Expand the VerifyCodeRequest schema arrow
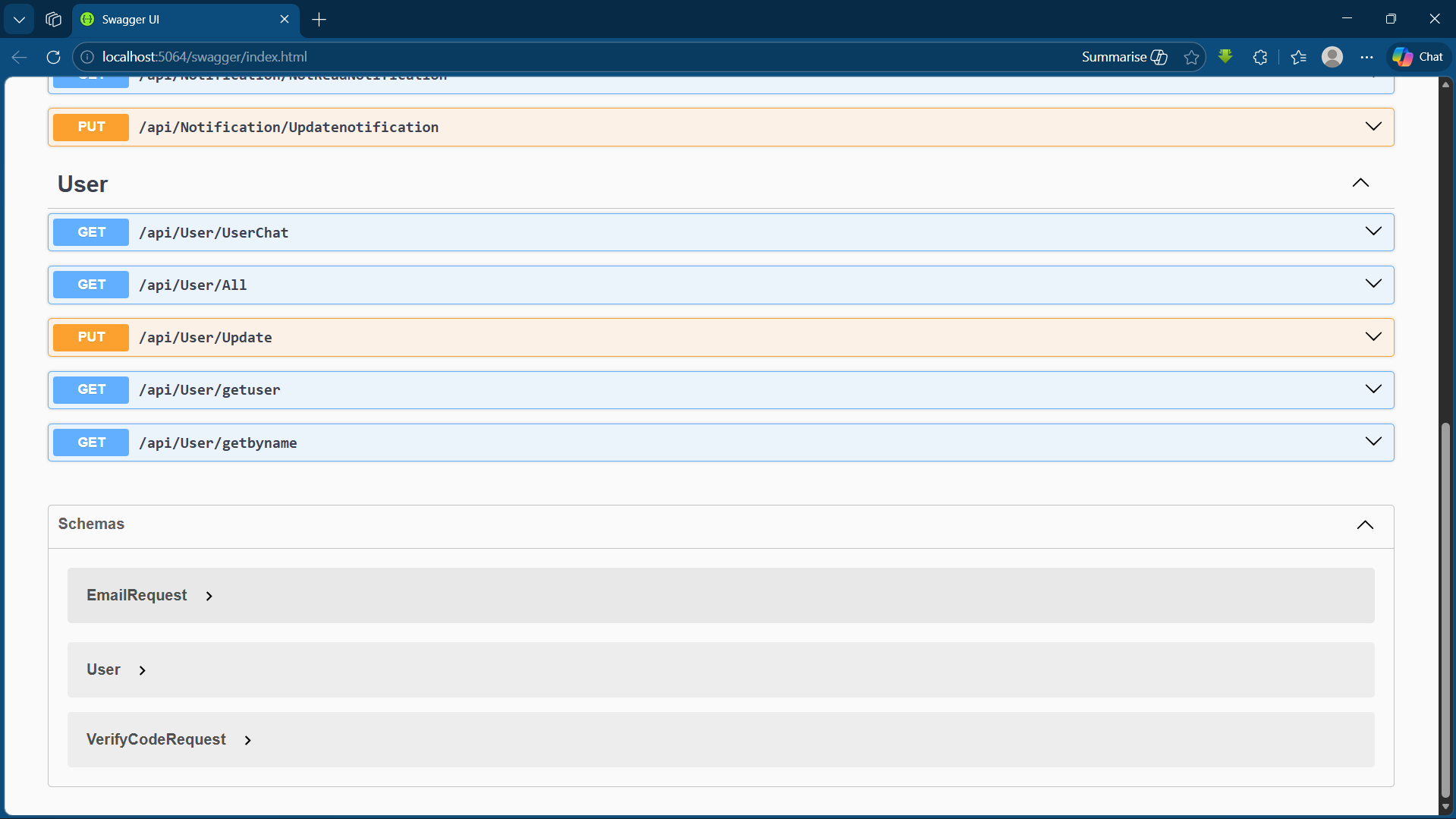 pyautogui.click(x=248, y=741)
